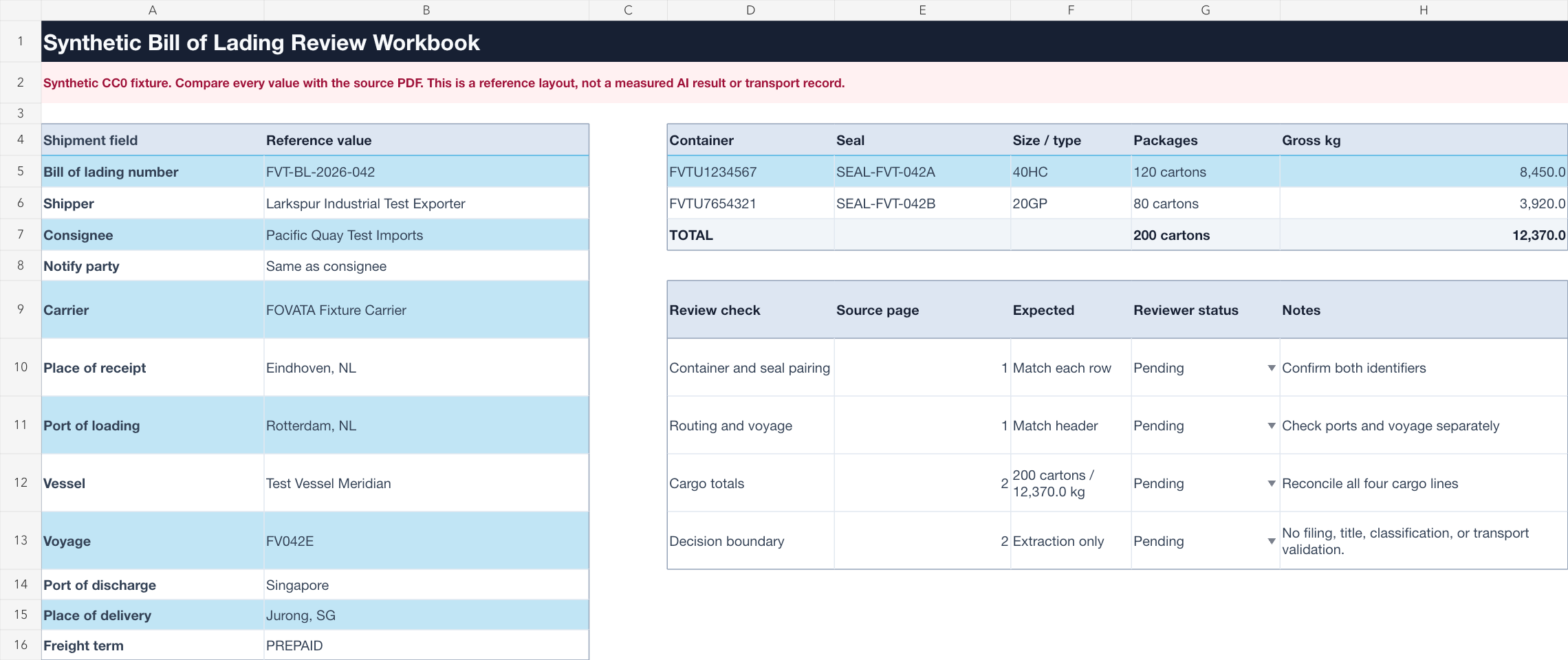This screenshot has width=1568, height=660.
Task: Select the Routing and voyage cell
Action: [x=750, y=425]
